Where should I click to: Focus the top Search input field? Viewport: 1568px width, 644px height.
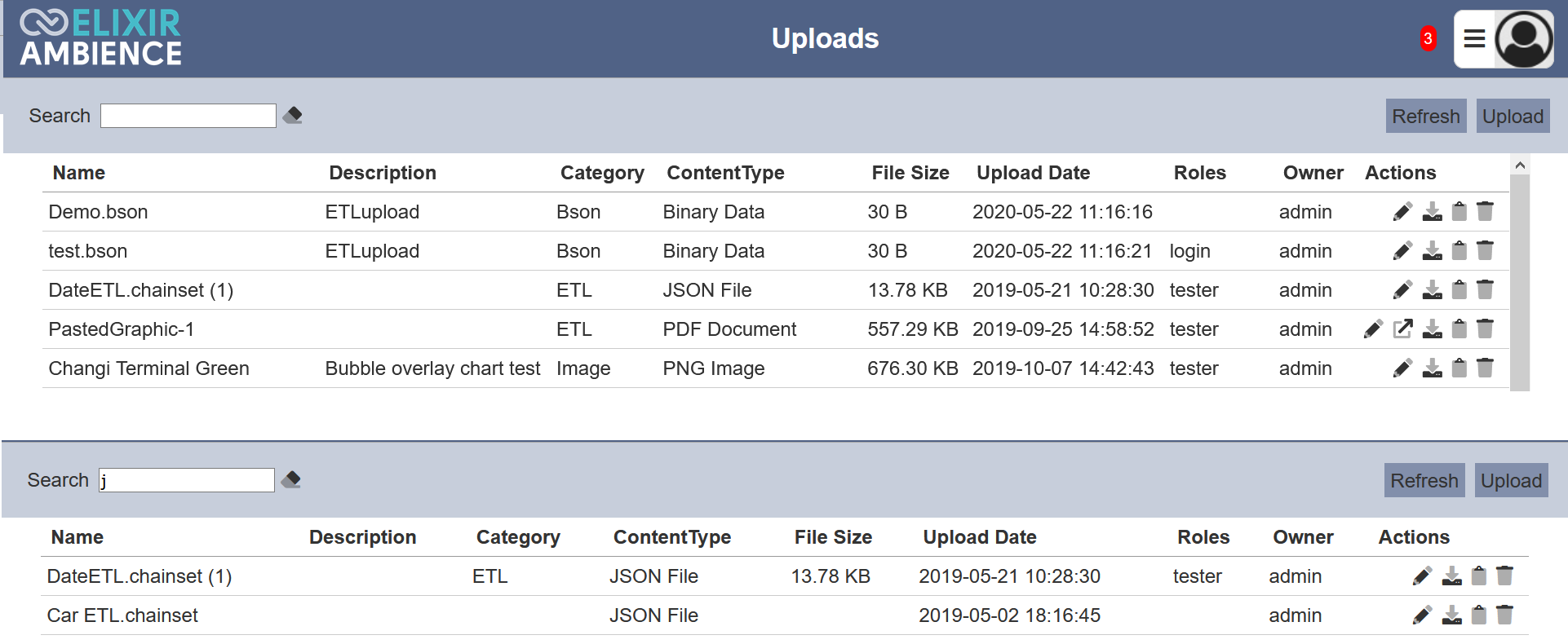click(x=188, y=116)
